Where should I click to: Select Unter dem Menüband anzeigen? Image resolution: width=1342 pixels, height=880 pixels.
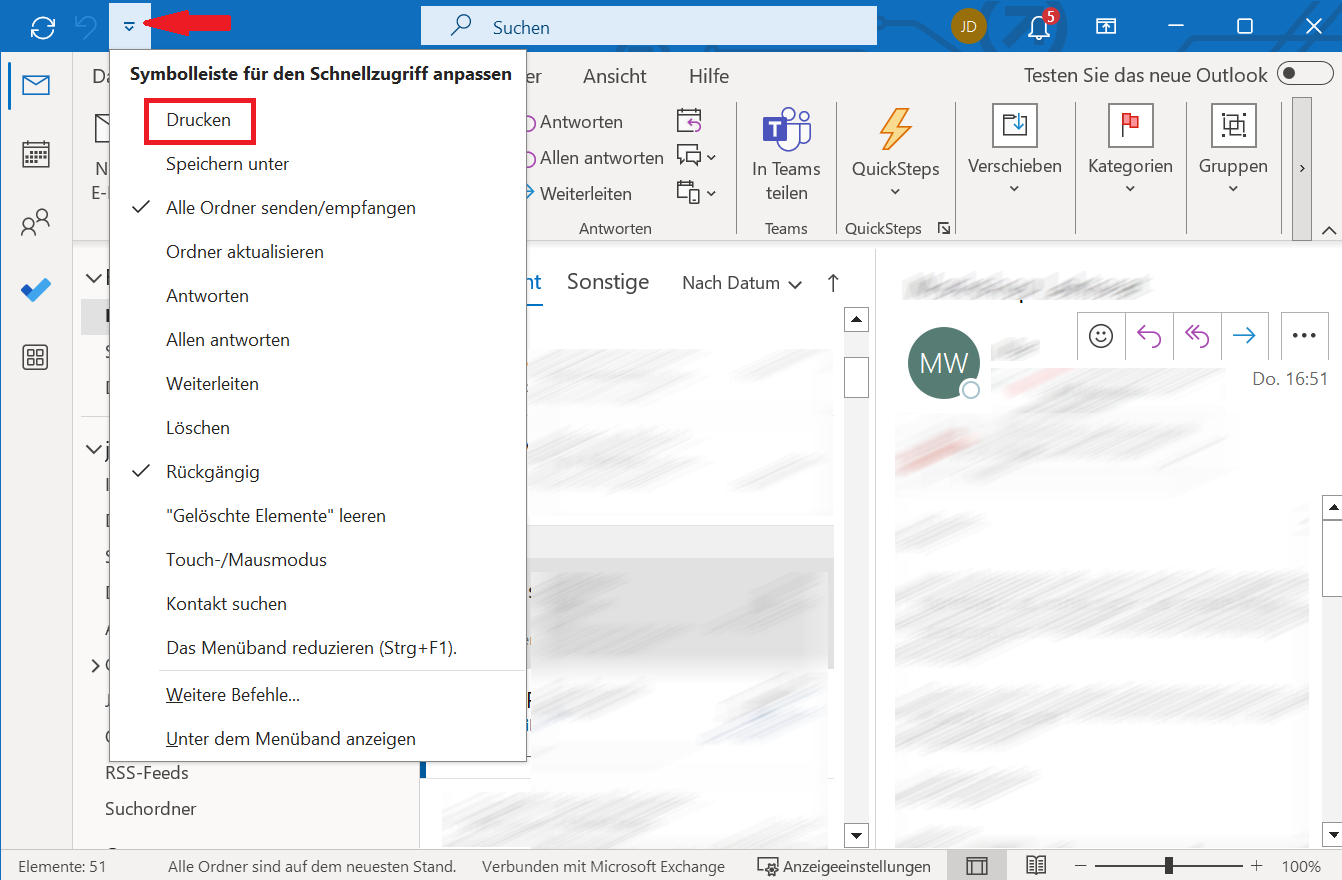pyautogui.click(x=318, y=739)
